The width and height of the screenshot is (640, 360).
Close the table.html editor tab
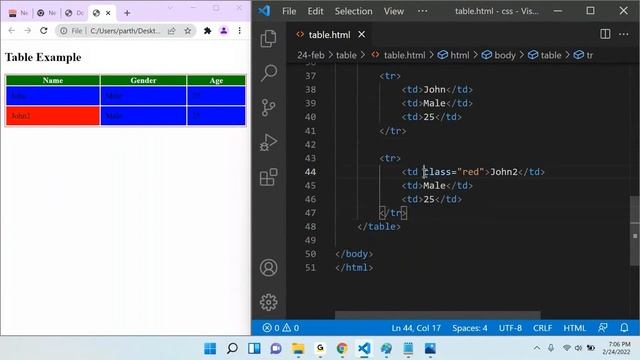[362, 35]
